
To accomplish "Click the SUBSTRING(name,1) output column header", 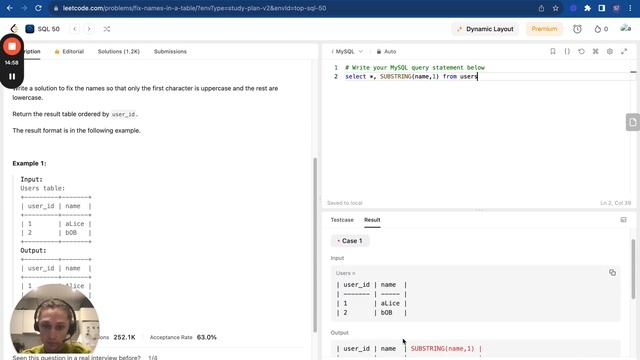I will (442, 349).
